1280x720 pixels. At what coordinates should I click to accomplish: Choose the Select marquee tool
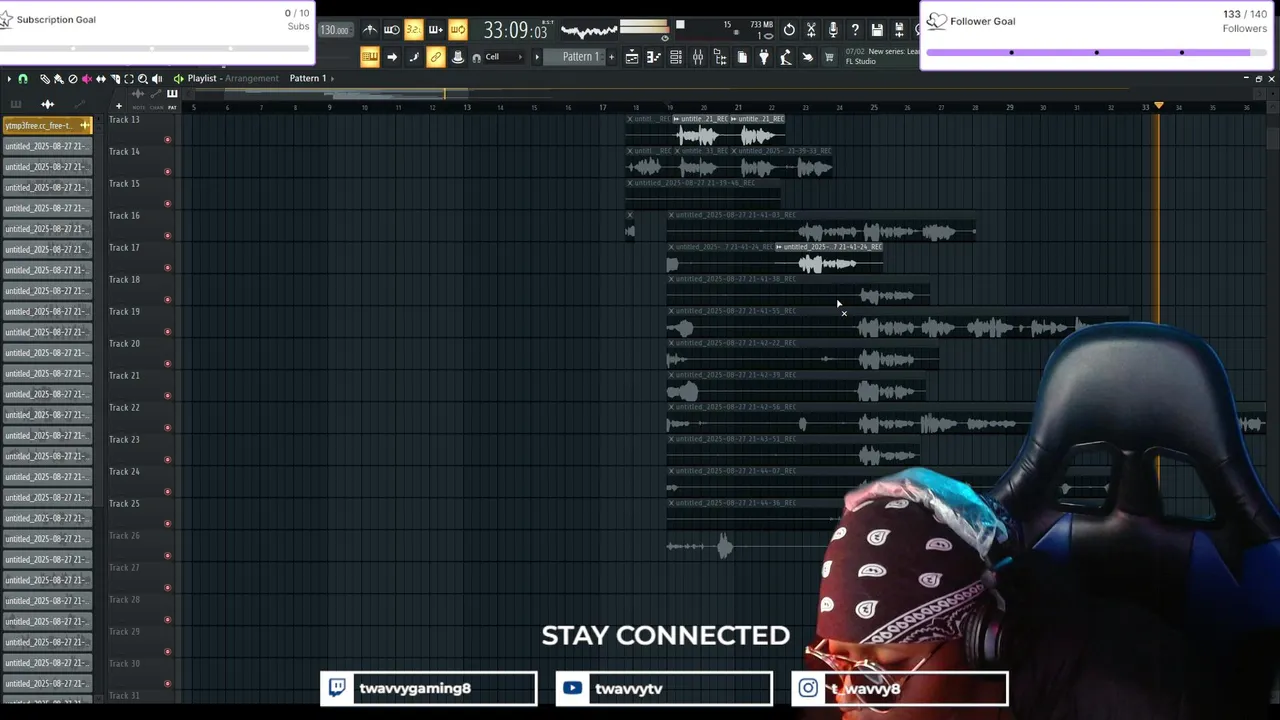click(128, 78)
